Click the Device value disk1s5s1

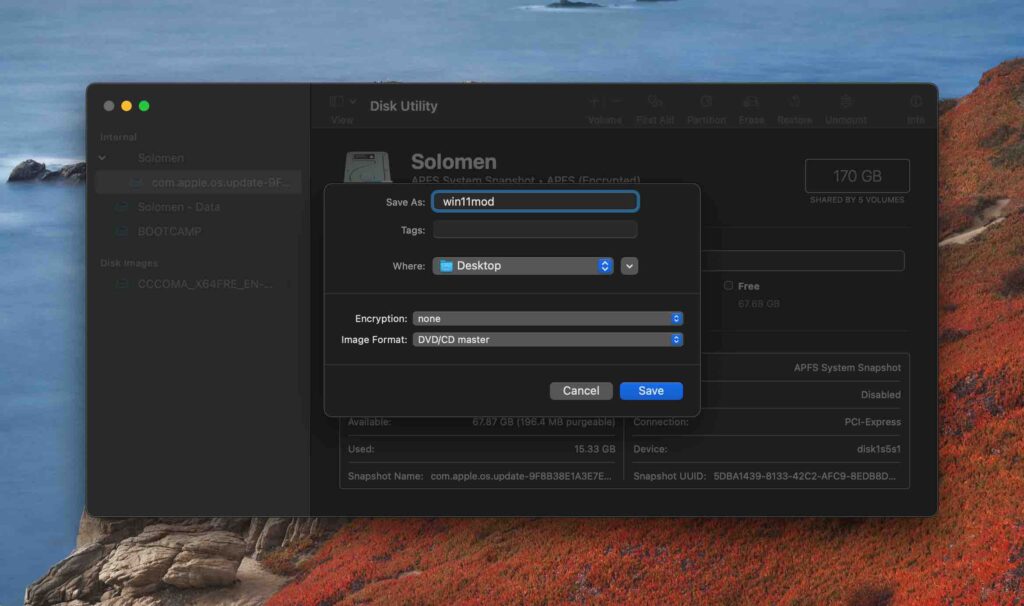click(x=878, y=449)
